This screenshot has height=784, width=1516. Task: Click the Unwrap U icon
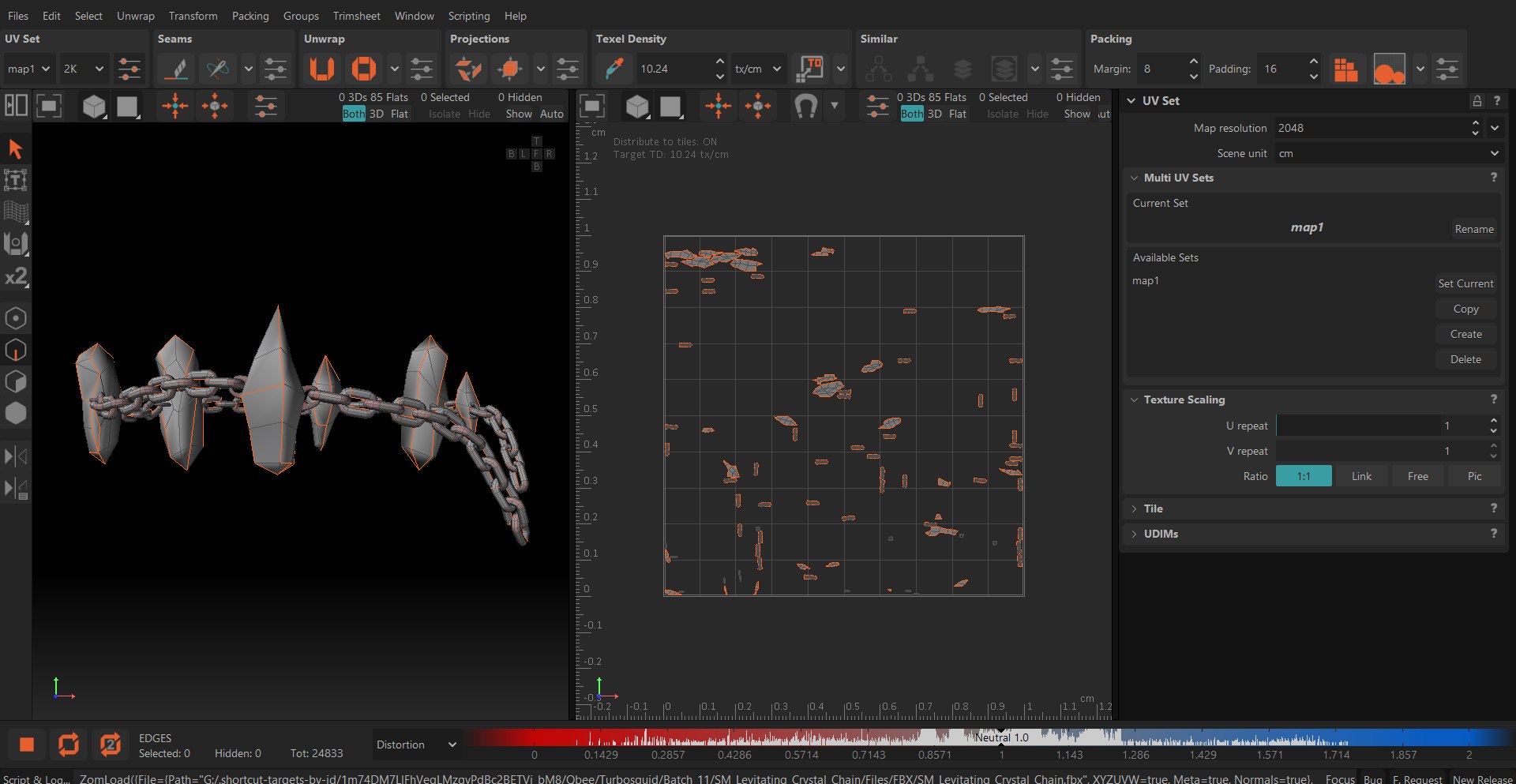pos(321,69)
